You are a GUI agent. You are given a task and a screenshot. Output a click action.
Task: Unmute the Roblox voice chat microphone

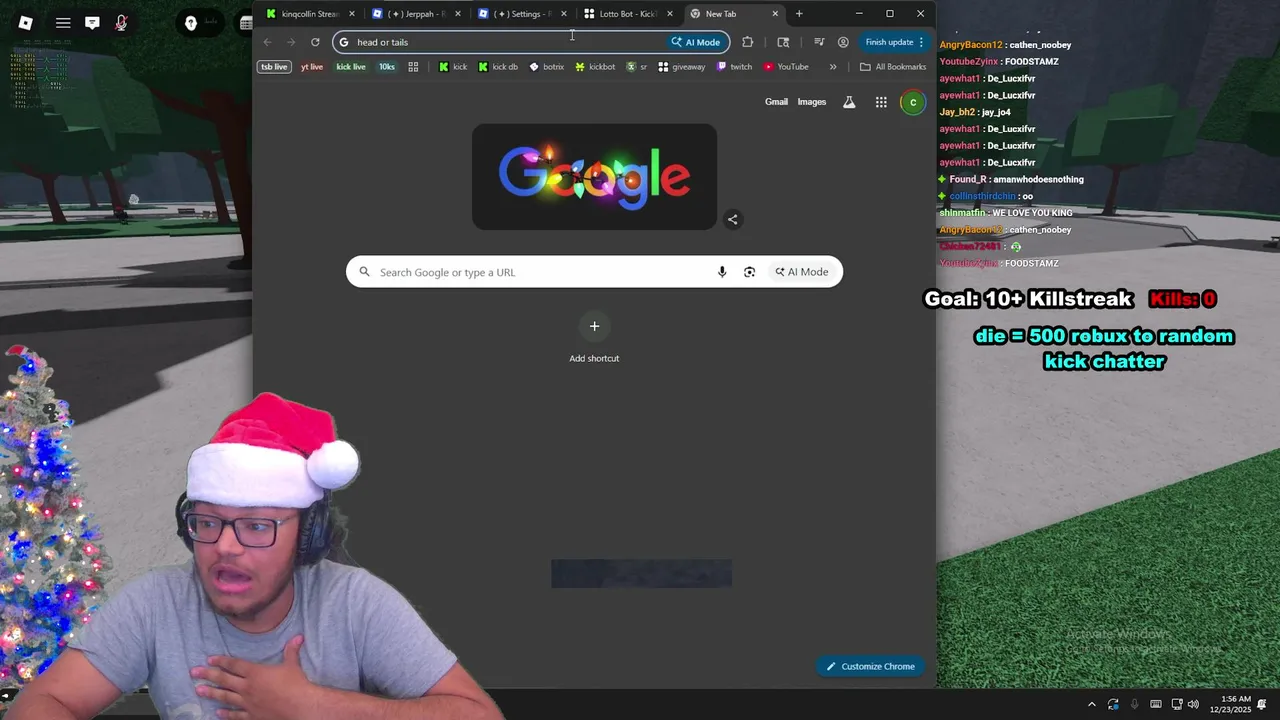point(121,22)
